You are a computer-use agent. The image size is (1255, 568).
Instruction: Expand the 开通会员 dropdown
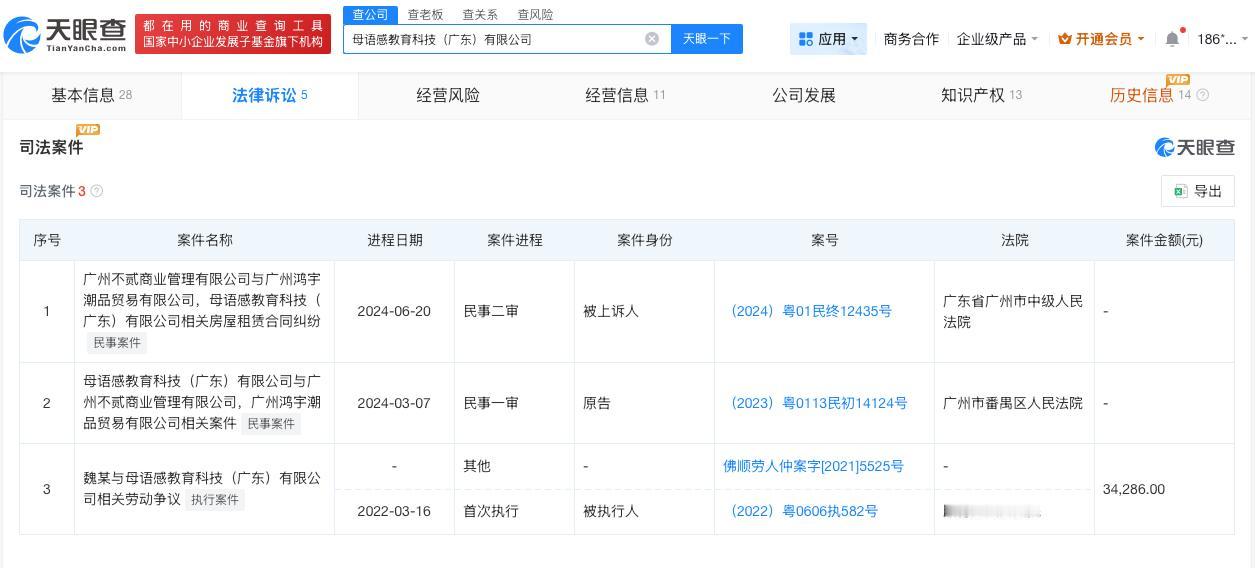[1101, 39]
